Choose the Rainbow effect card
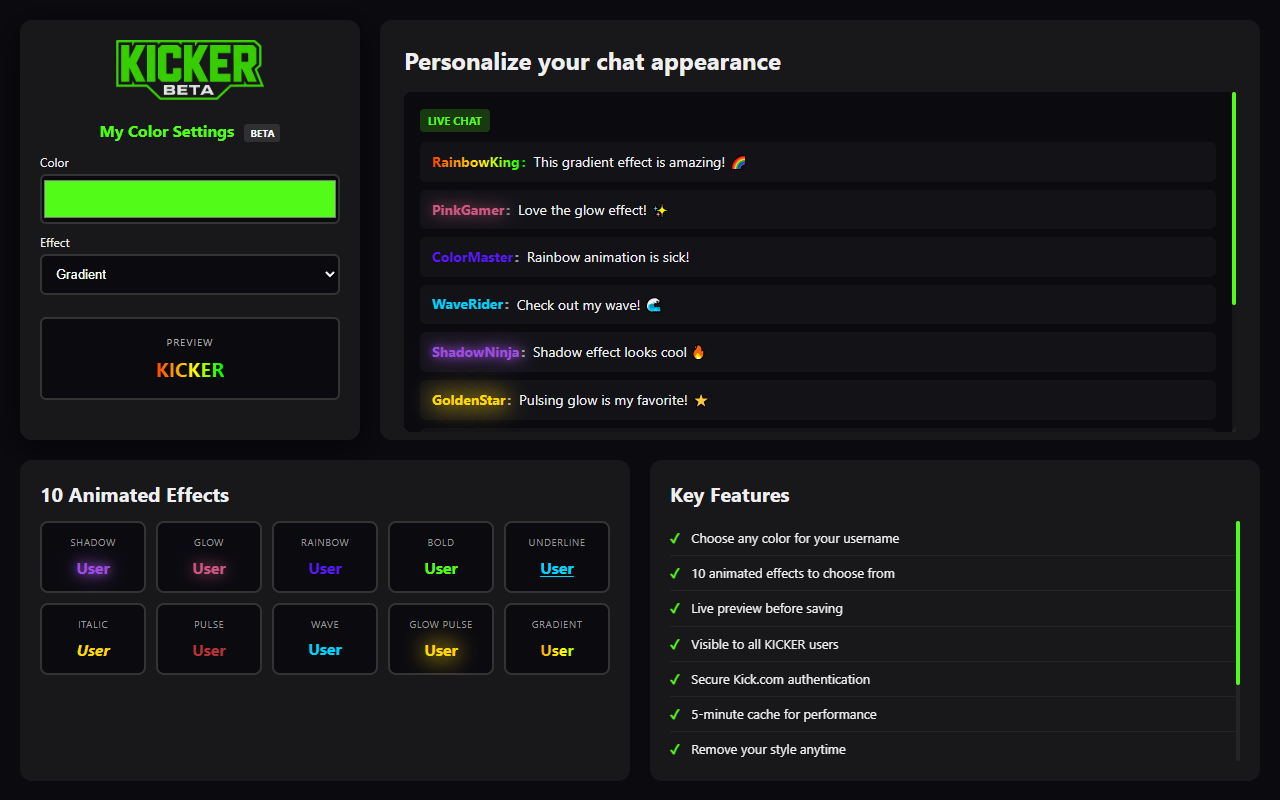1280x800 pixels. pos(325,557)
